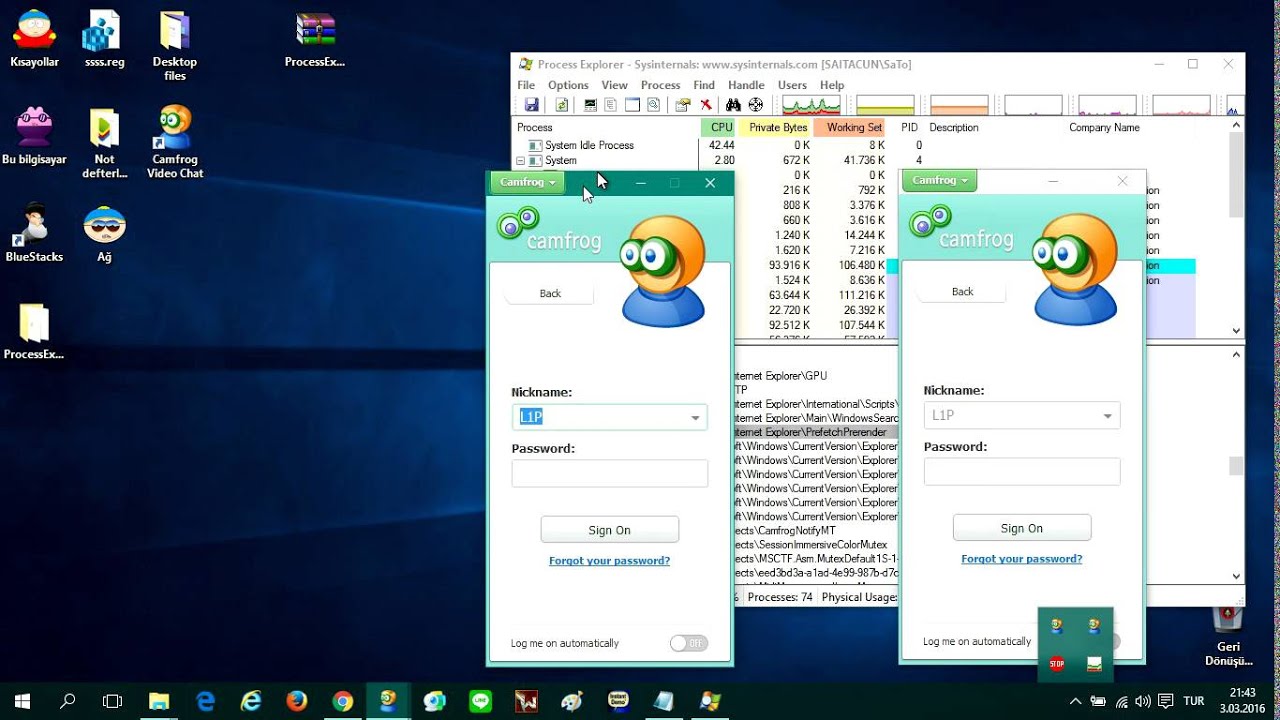Open the Nickname dropdown in front Camfrog window

pos(695,418)
